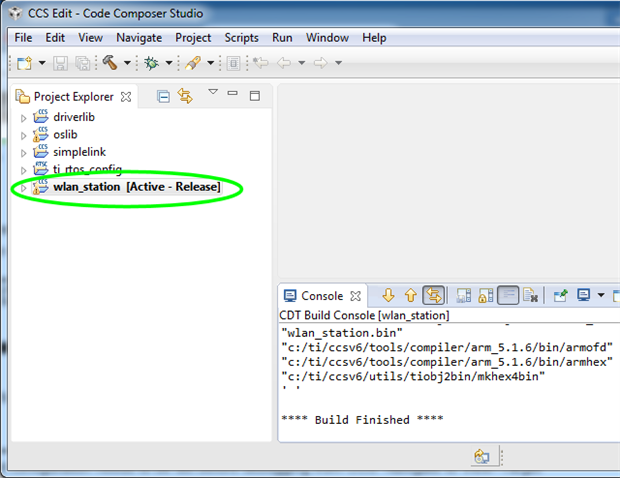Open the Scripts menu
Viewport: 620px width, 478px height.
click(x=241, y=38)
